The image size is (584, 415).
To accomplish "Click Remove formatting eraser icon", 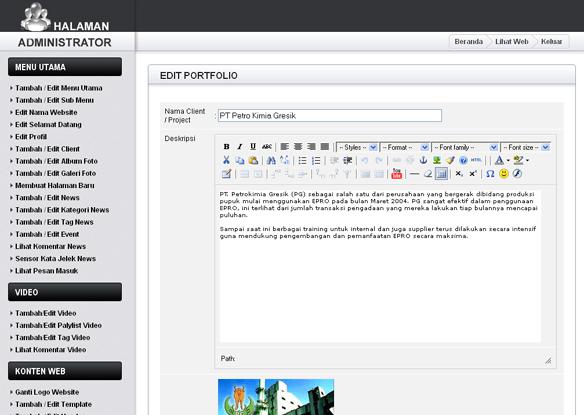I will [x=428, y=174].
